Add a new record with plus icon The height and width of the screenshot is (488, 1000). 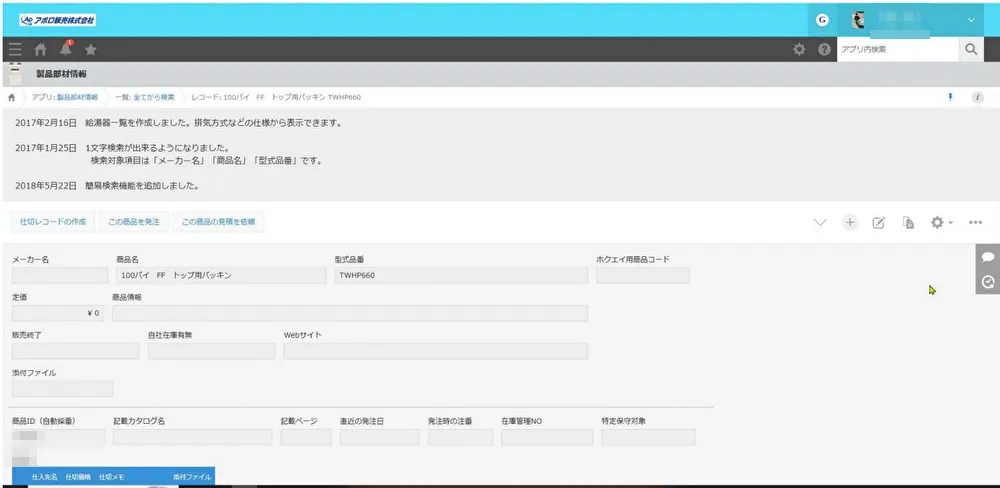849,222
